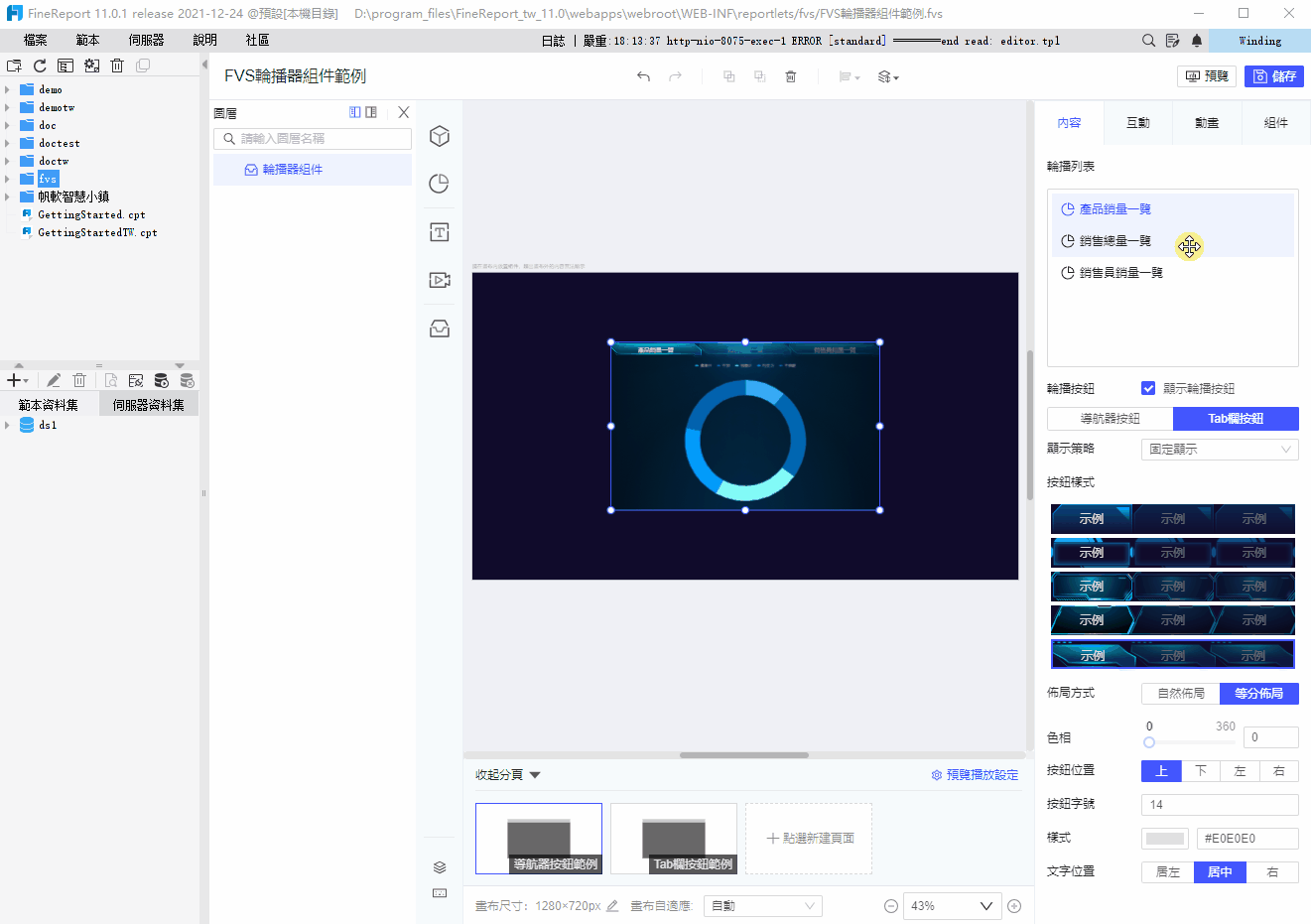1311x924 pixels.
Task: Refresh the template directory tree
Action: point(40,66)
